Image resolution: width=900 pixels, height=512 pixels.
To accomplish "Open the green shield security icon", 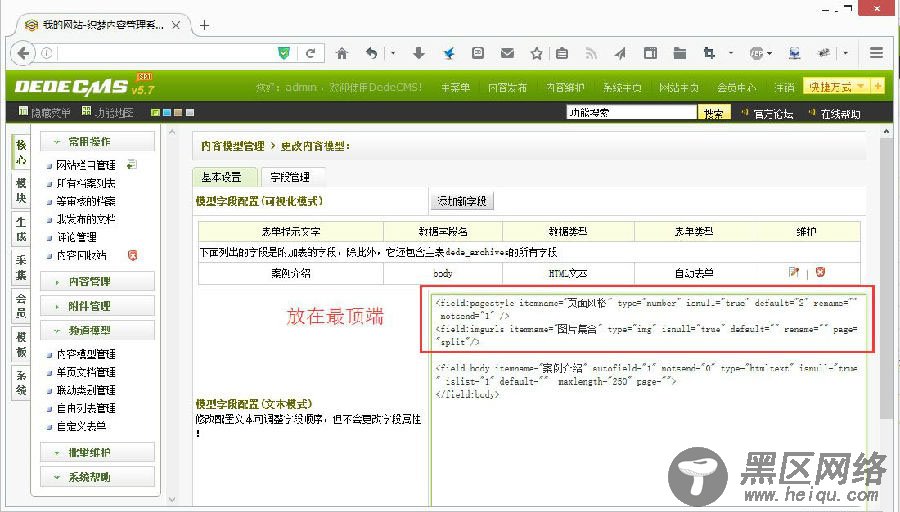I will coord(284,53).
